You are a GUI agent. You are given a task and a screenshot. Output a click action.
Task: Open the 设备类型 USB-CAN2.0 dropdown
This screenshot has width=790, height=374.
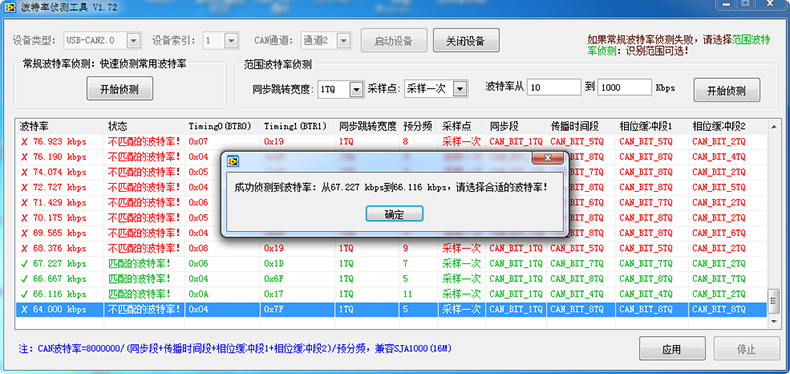click(134, 40)
